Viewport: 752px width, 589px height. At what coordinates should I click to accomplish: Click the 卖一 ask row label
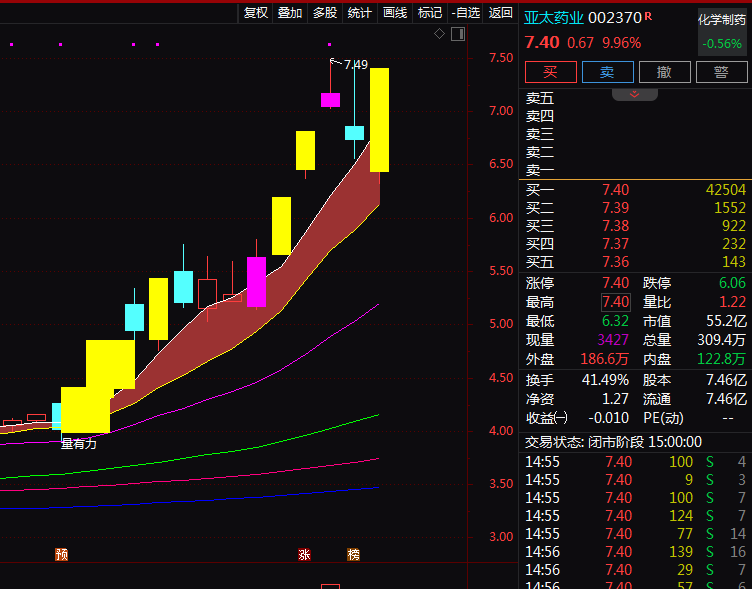click(540, 170)
